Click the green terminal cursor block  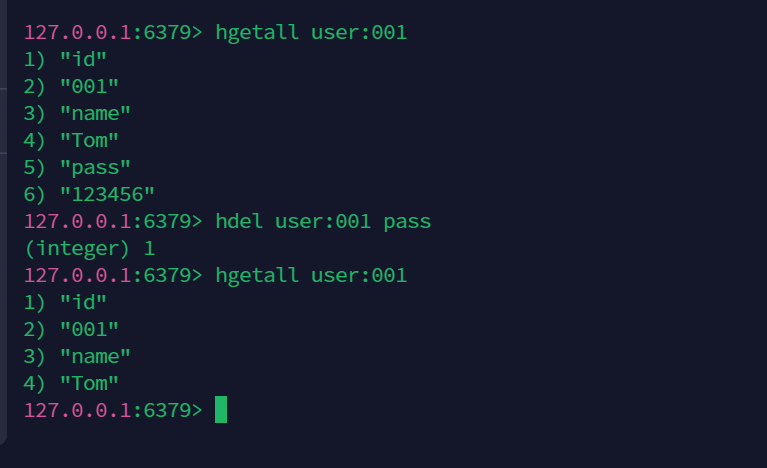point(221,410)
